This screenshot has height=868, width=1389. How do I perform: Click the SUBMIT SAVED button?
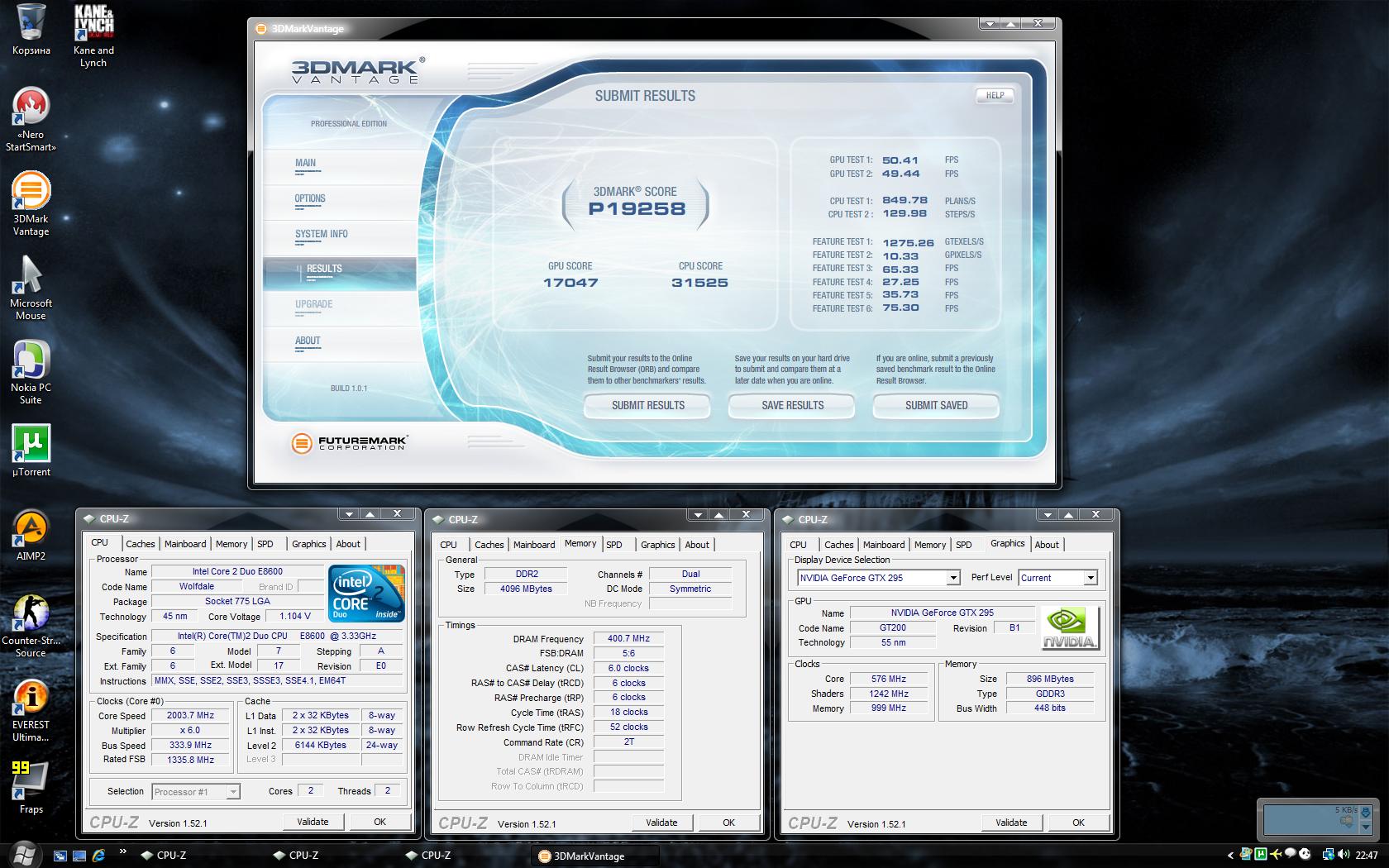pos(936,406)
